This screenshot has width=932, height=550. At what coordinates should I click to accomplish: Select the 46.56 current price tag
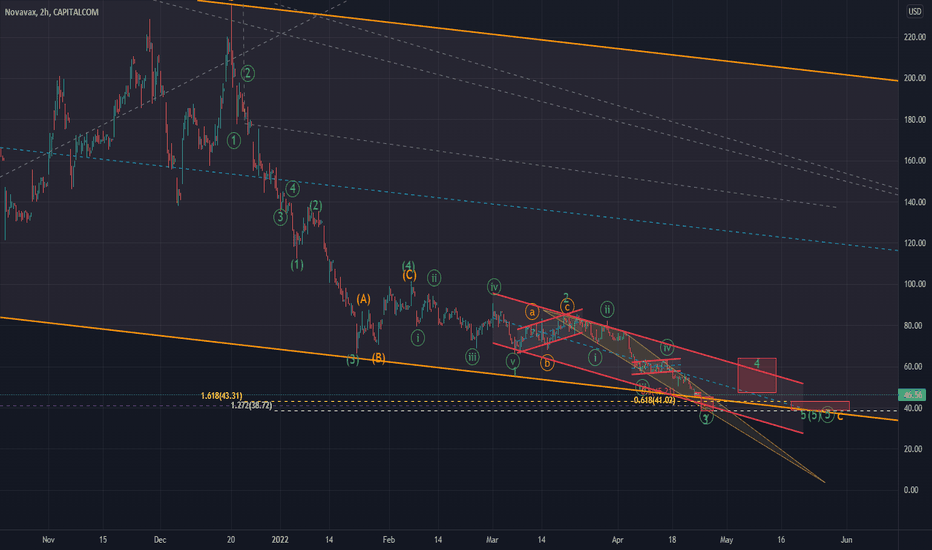tap(914, 395)
